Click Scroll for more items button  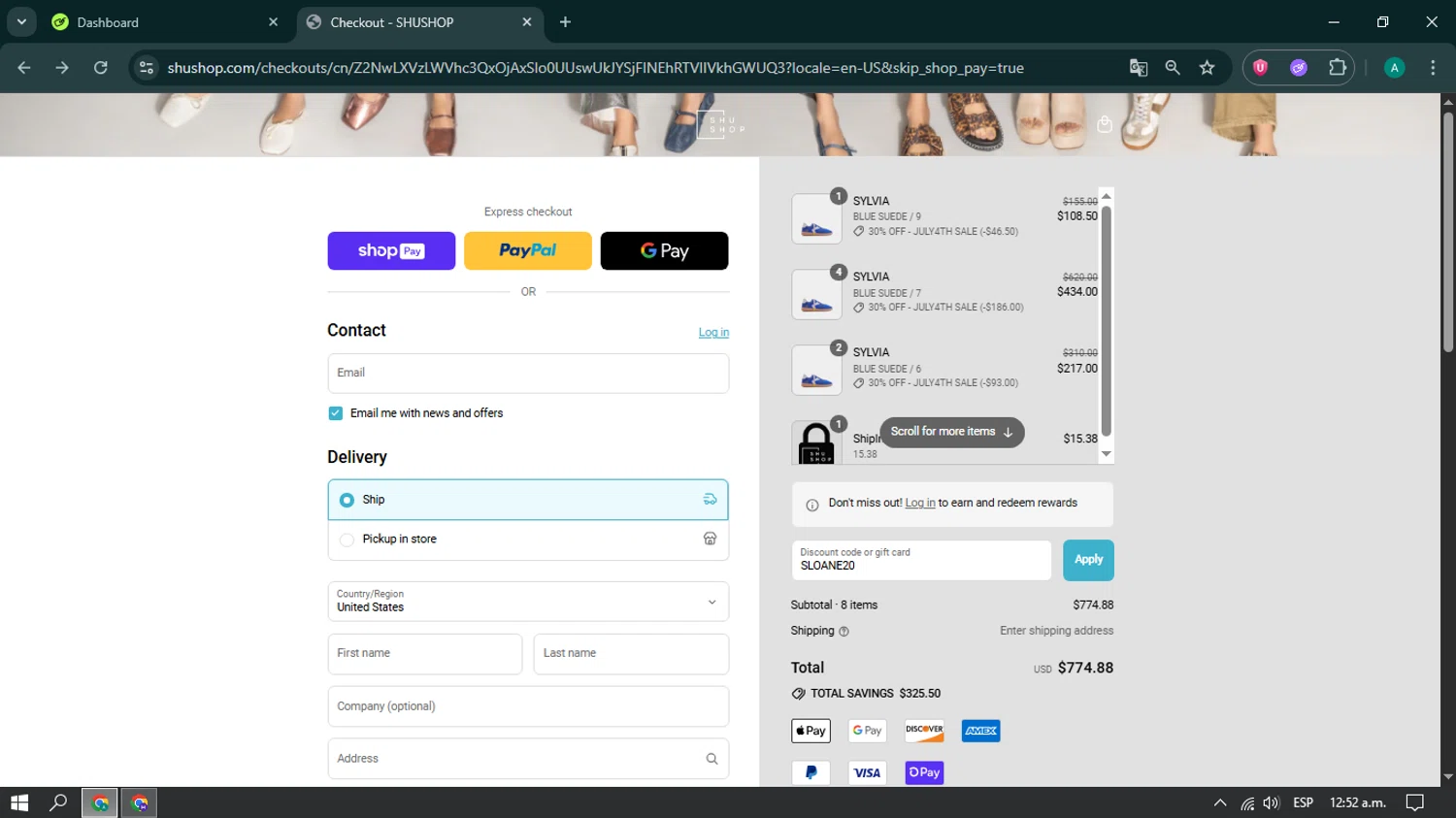pos(952,432)
